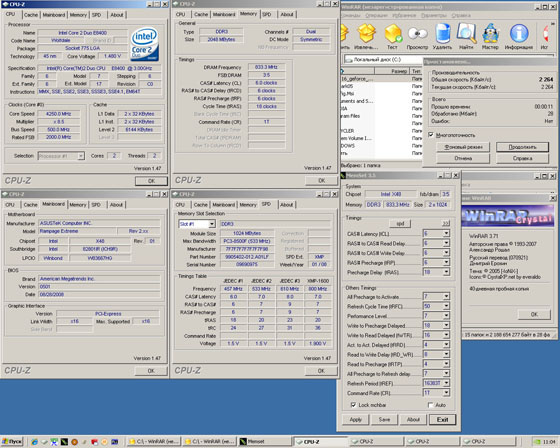Click the DRAM Frequency value 833.3 MHz
Viewport: 560px width, 448px height.
click(266, 67)
